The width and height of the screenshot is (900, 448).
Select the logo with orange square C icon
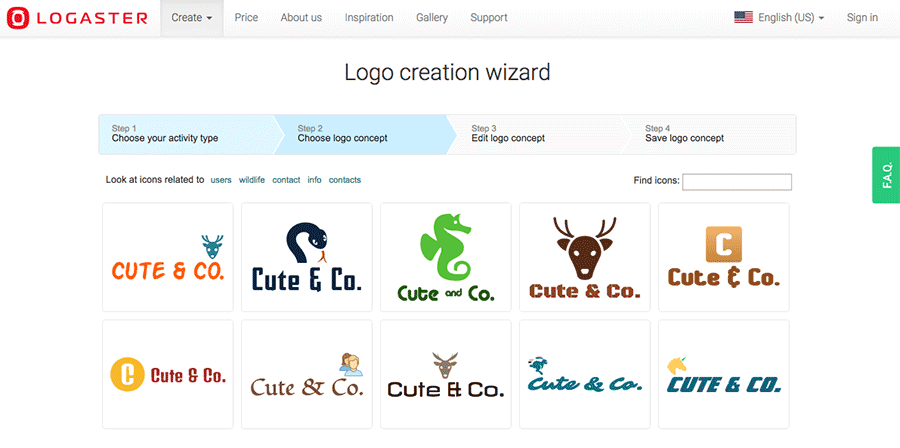click(x=723, y=257)
